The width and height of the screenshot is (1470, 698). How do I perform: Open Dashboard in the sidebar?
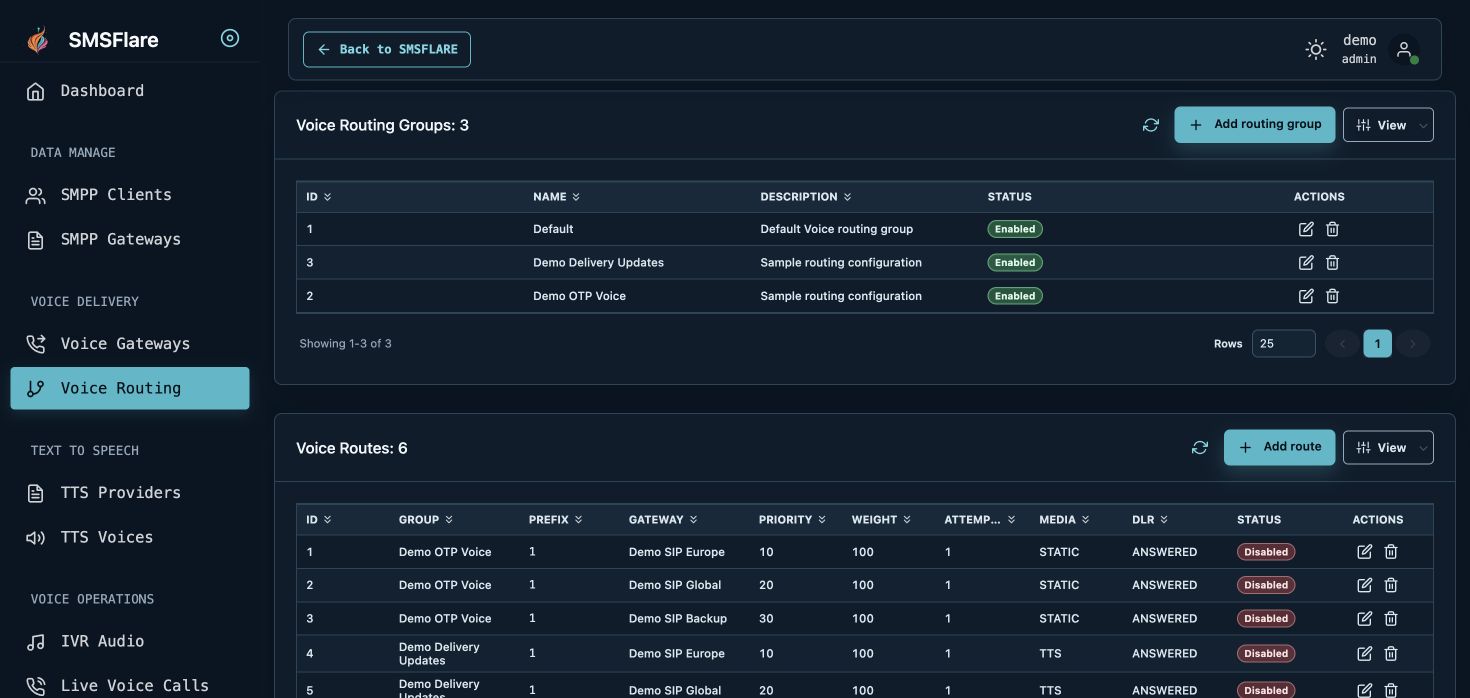[x=130, y=91]
